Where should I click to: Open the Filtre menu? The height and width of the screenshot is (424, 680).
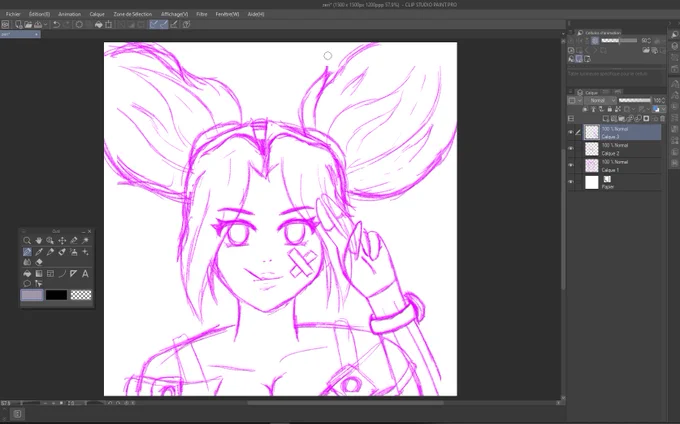coord(202,14)
